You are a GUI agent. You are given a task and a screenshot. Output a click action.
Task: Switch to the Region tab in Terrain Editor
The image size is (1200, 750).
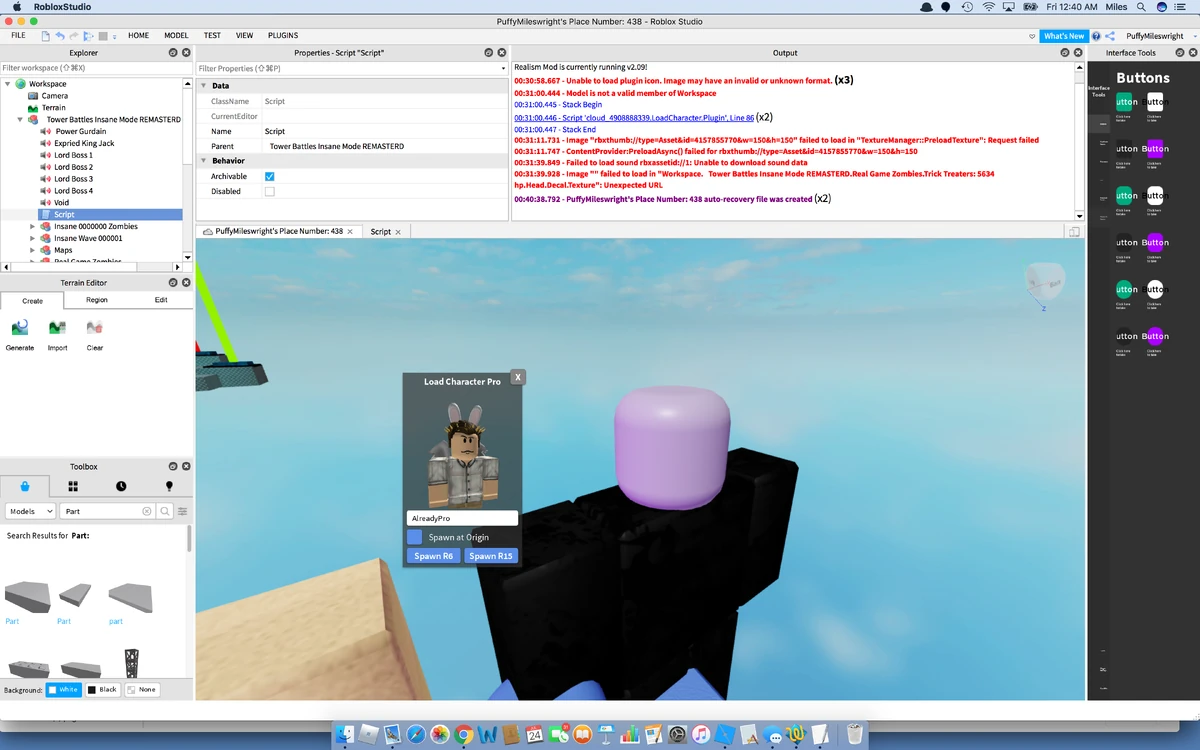tap(96, 300)
